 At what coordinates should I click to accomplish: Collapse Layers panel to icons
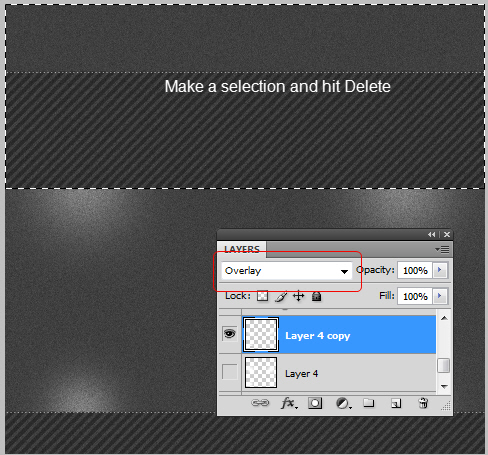(431, 235)
